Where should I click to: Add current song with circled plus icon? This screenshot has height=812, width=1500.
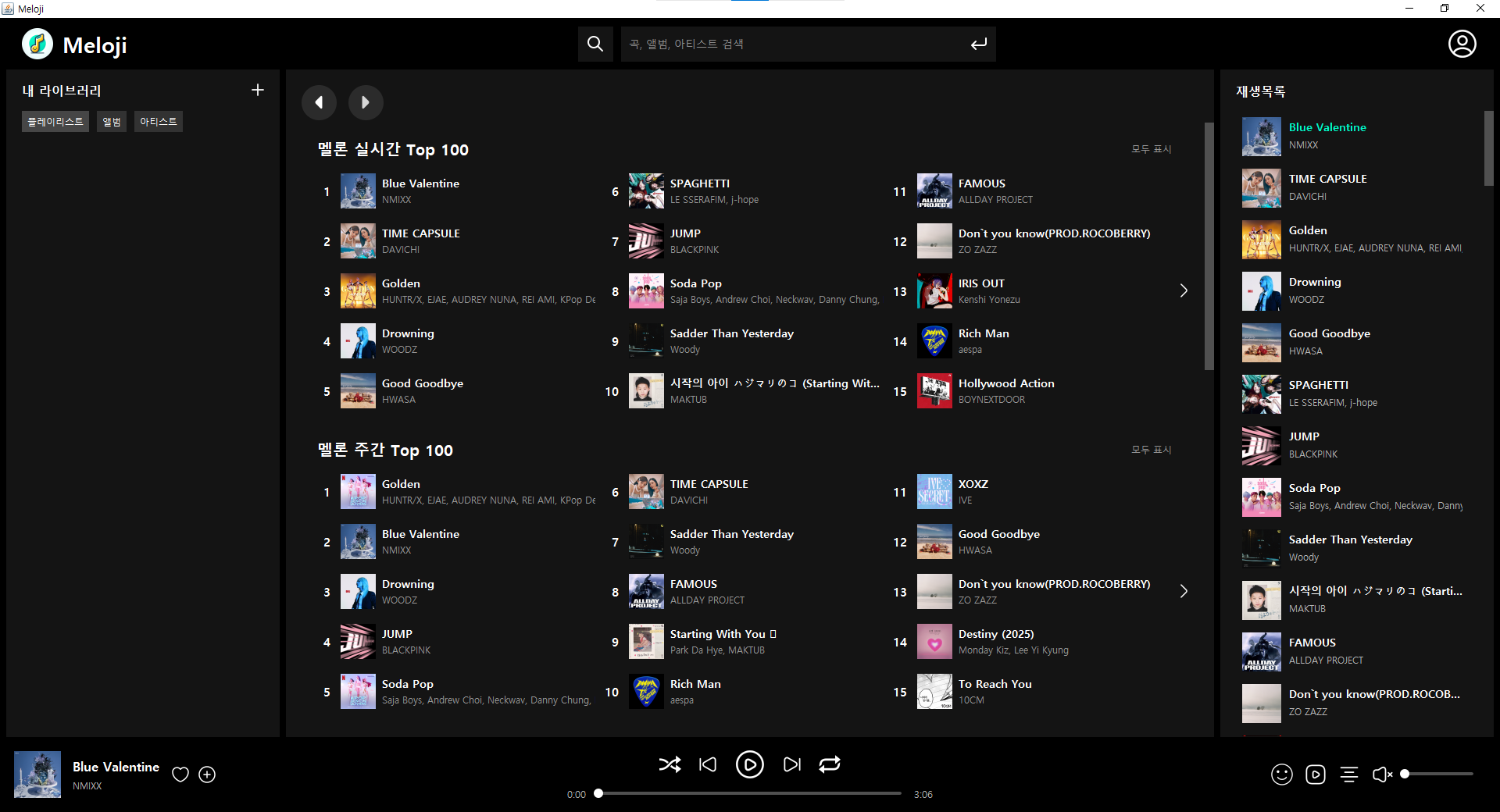(x=207, y=775)
